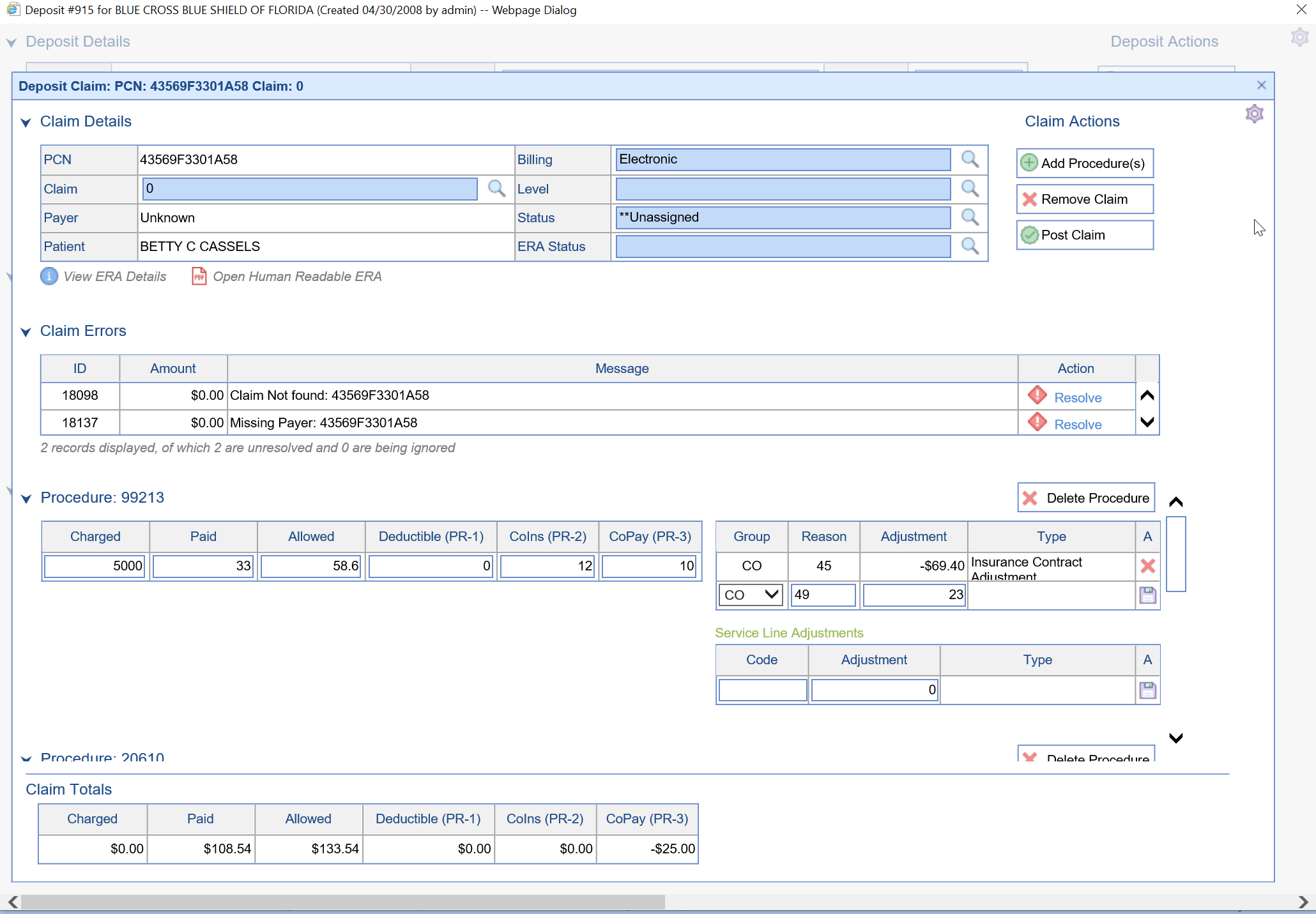Collapse the Procedure 99213 section
The height and width of the screenshot is (914, 1316).
26,499
